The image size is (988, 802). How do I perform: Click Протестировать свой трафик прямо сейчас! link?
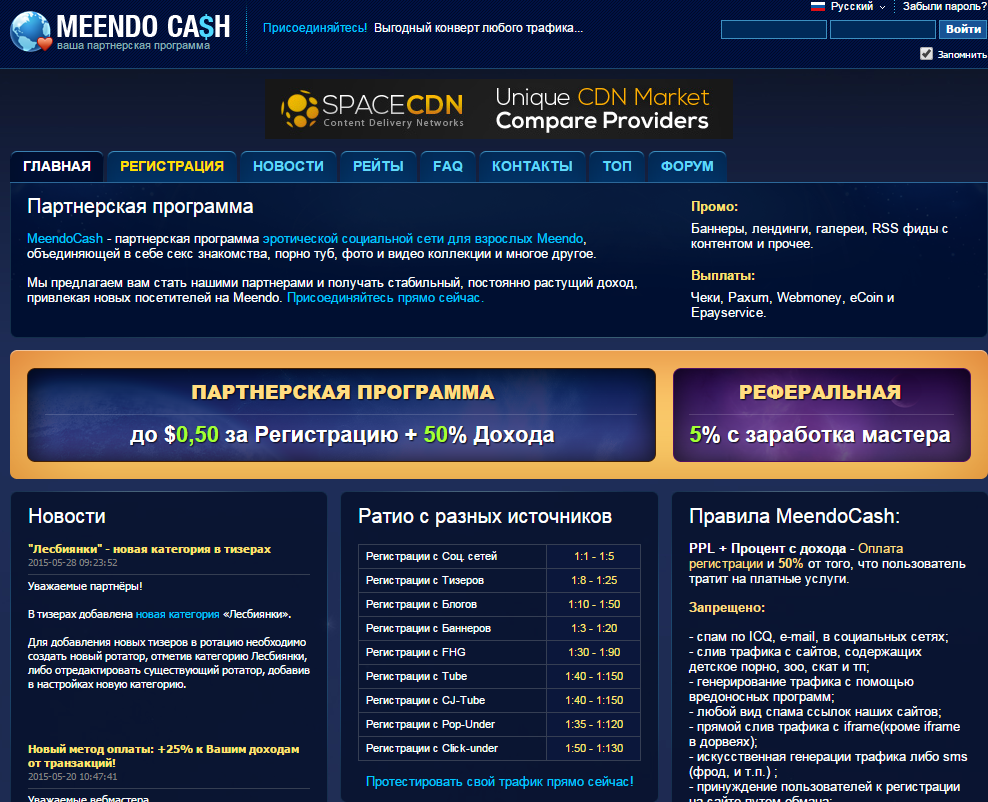pos(500,782)
